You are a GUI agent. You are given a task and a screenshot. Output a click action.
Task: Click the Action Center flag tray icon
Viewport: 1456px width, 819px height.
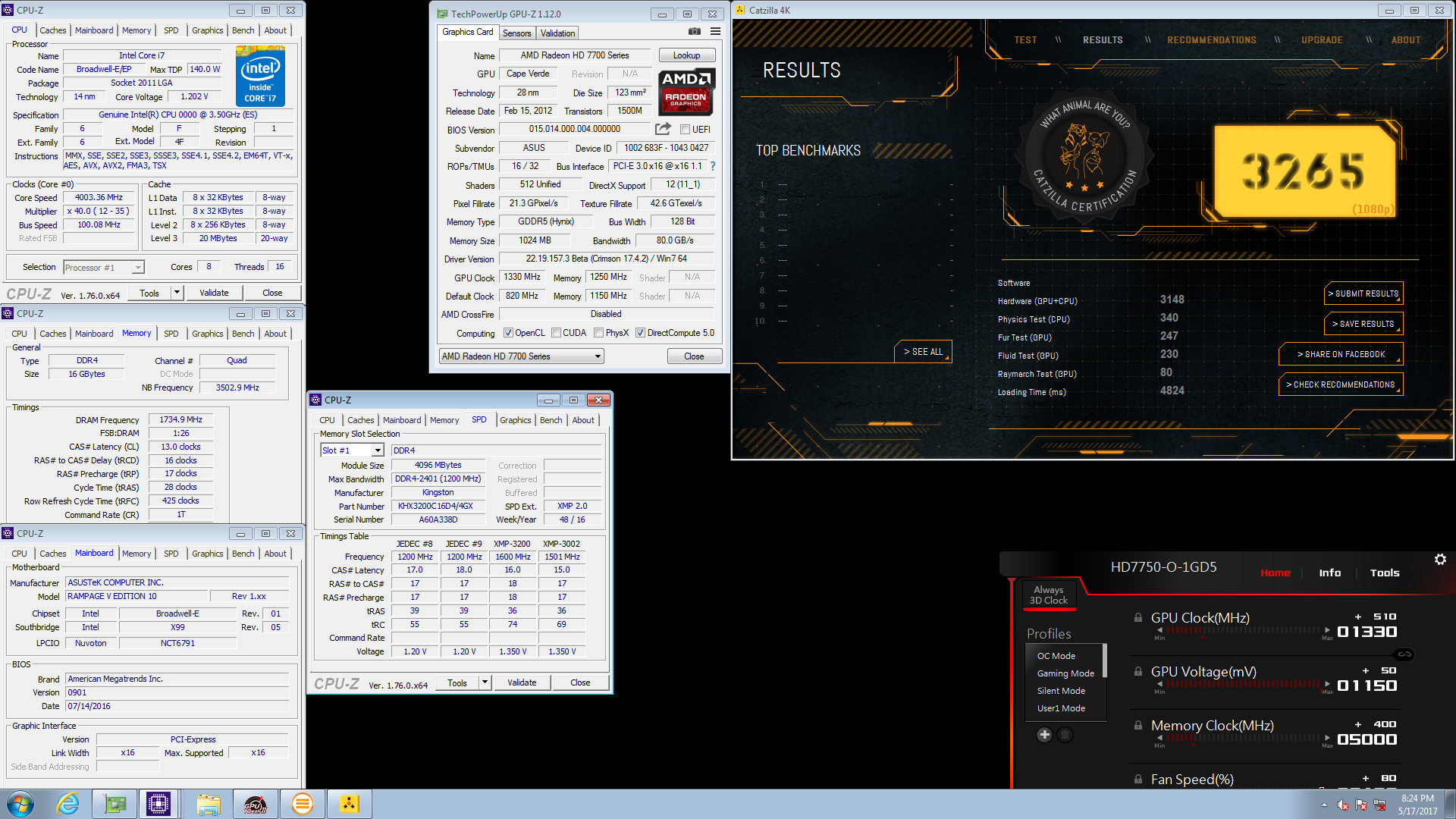point(1361,805)
